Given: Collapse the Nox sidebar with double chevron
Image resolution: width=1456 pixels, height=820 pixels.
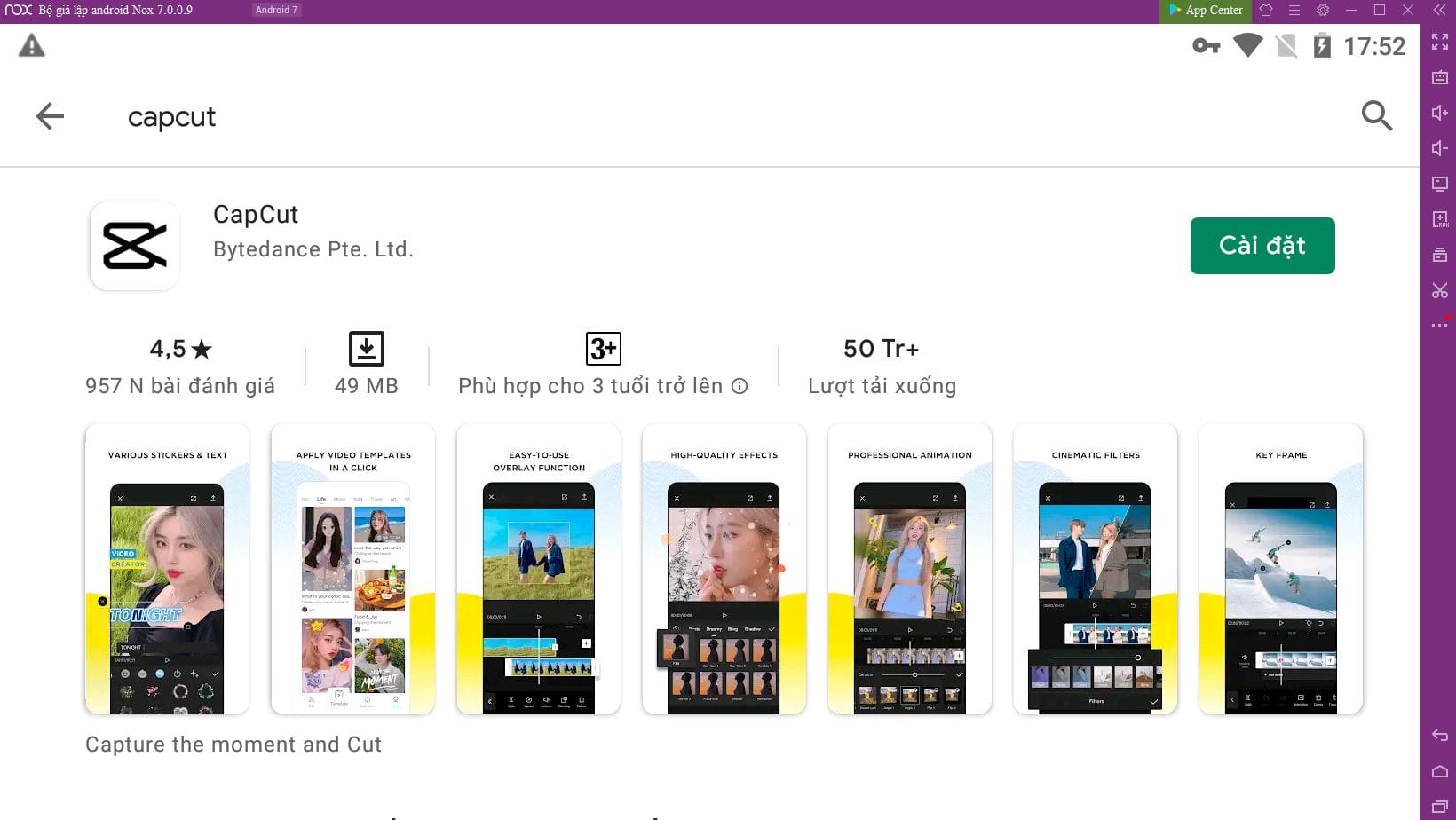Looking at the screenshot, I should click(x=1439, y=11).
